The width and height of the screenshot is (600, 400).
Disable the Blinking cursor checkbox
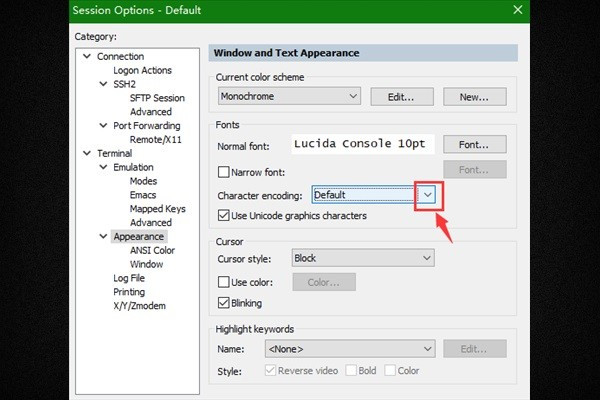click(224, 303)
